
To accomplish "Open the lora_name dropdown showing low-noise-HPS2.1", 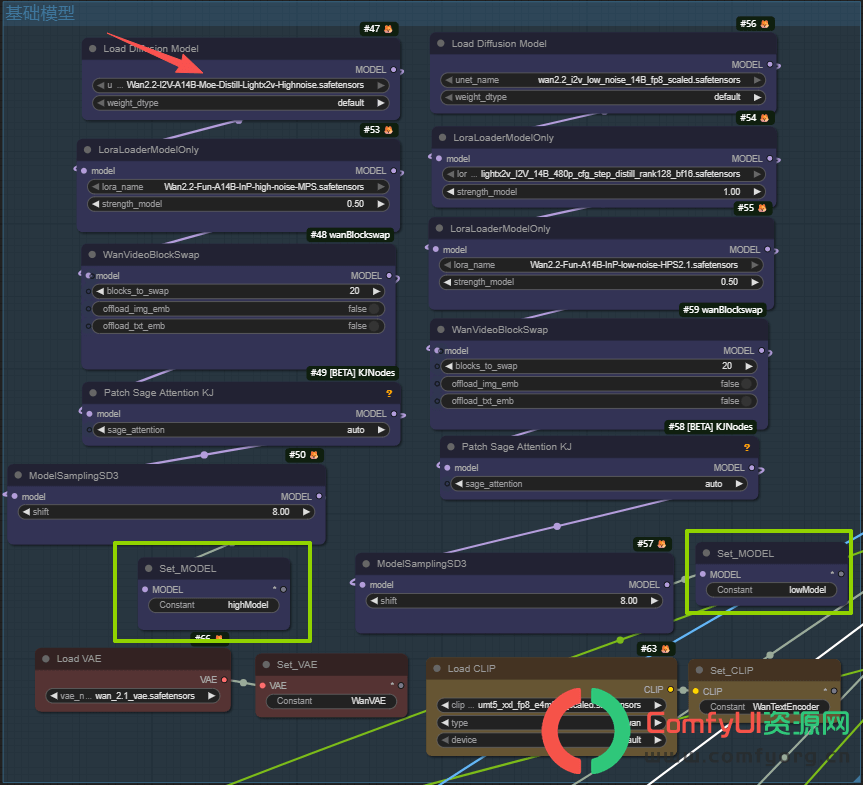I will (601, 265).
